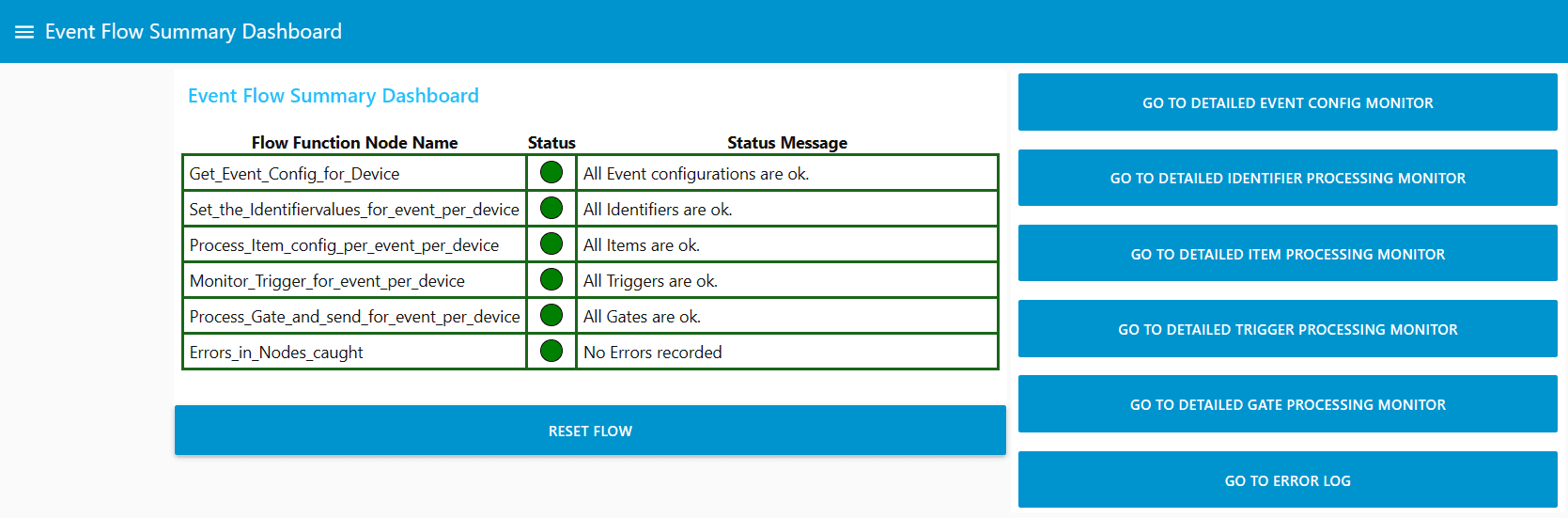Click the 'All Triggers are ok.' message
This screenshot has height=518, width=1568.
650,281
